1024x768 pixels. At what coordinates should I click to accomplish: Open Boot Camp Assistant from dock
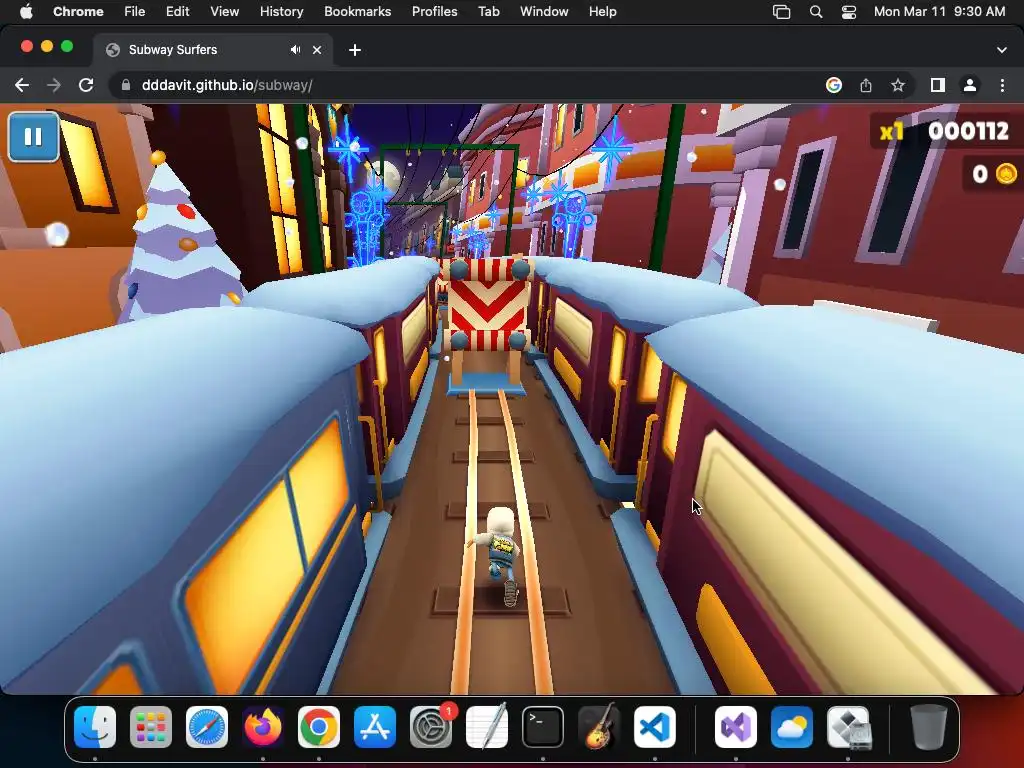pyautogui.click(x=848, y=727)
